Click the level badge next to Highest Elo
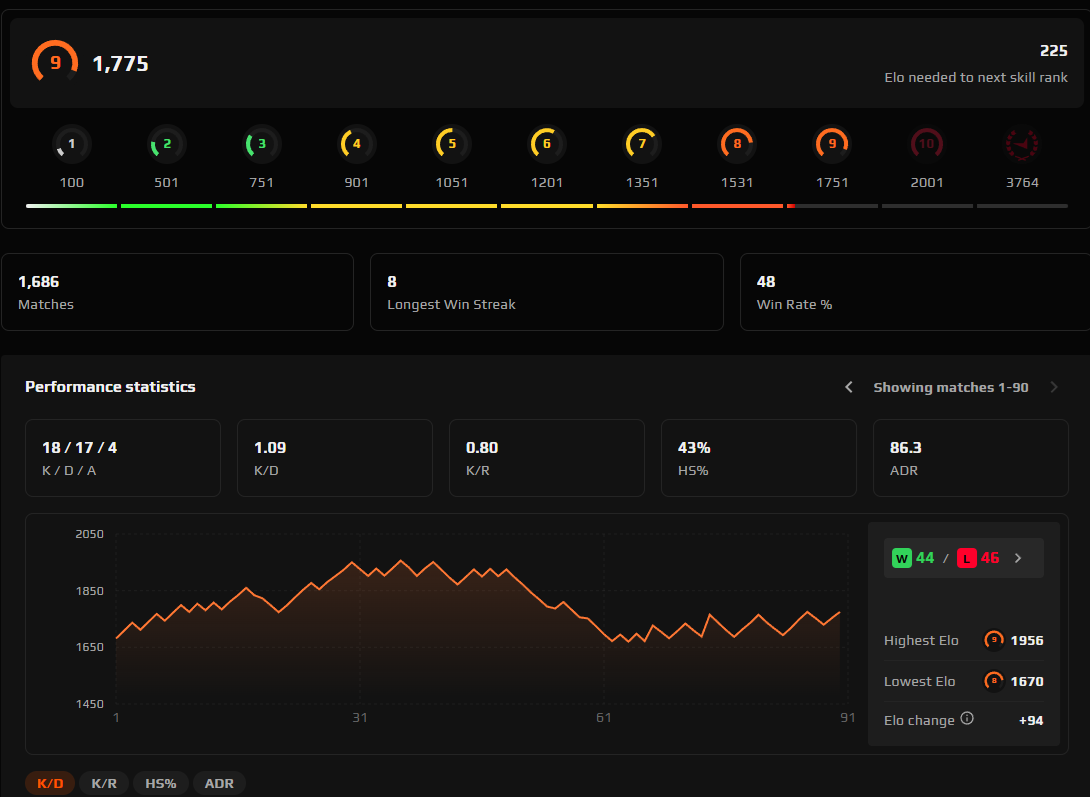The height and width of the screenshot is (797, 1090). [994, 640]
